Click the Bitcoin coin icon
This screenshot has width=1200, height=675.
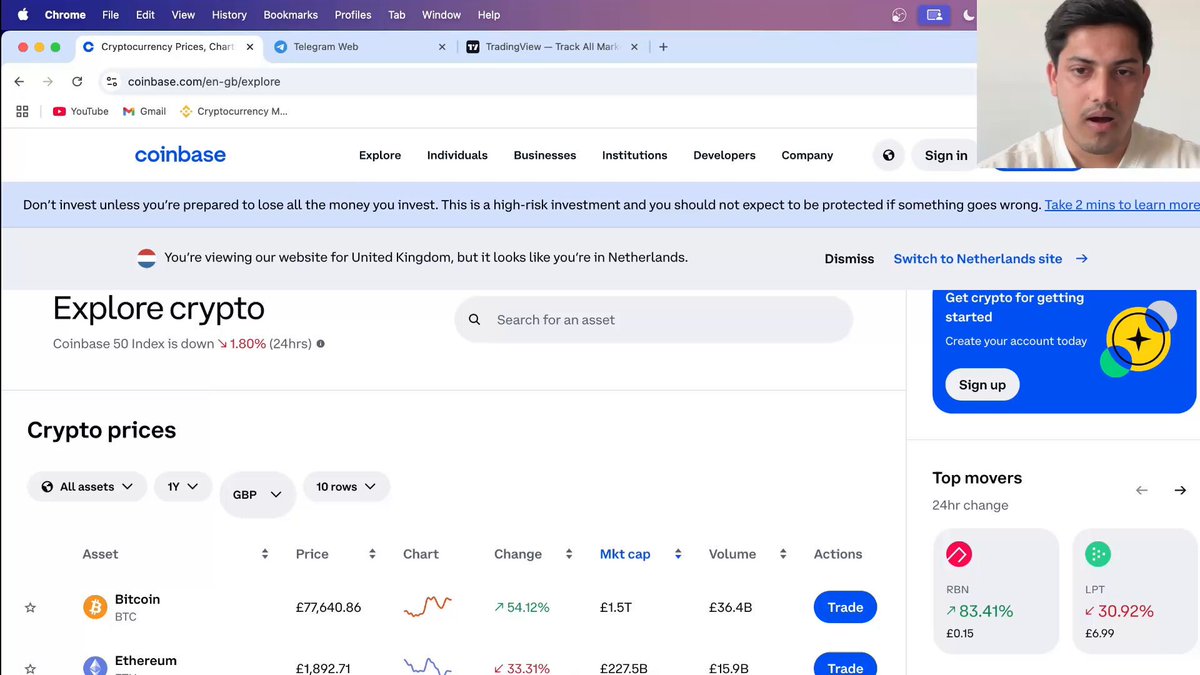pyautogui.click(x=95, y=607)
